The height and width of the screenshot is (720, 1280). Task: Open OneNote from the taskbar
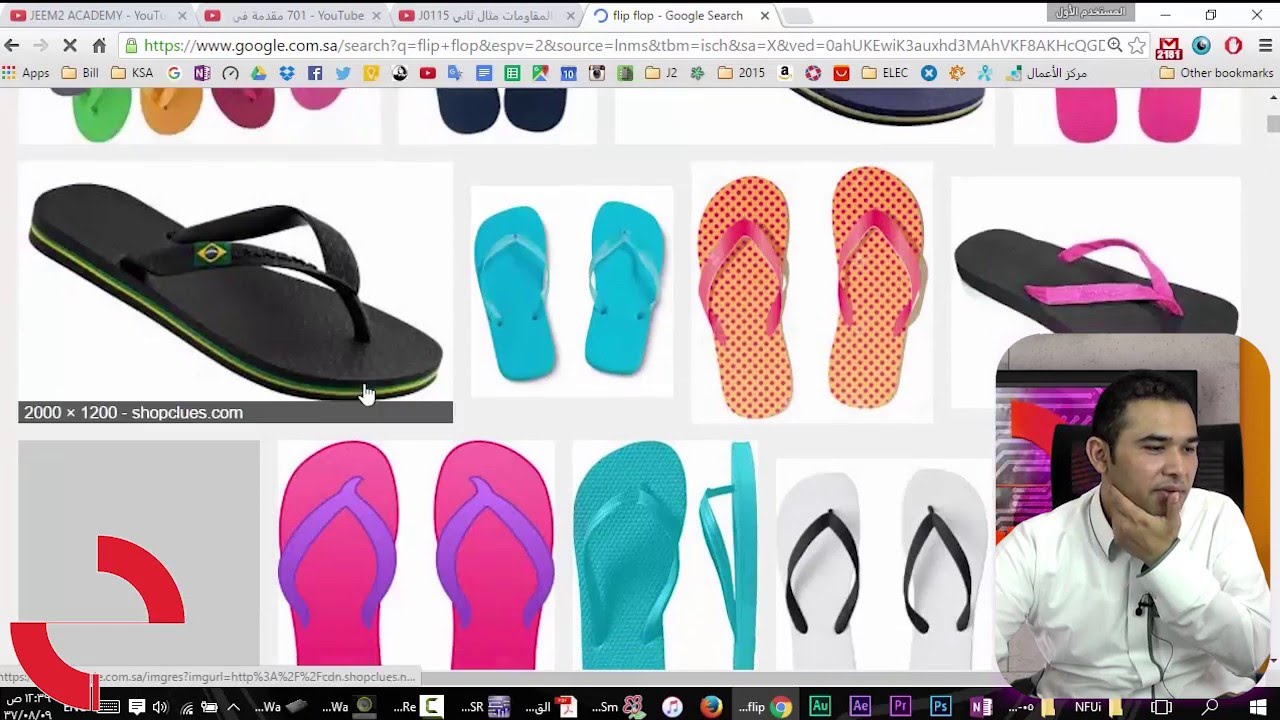[x=980, y=706]
